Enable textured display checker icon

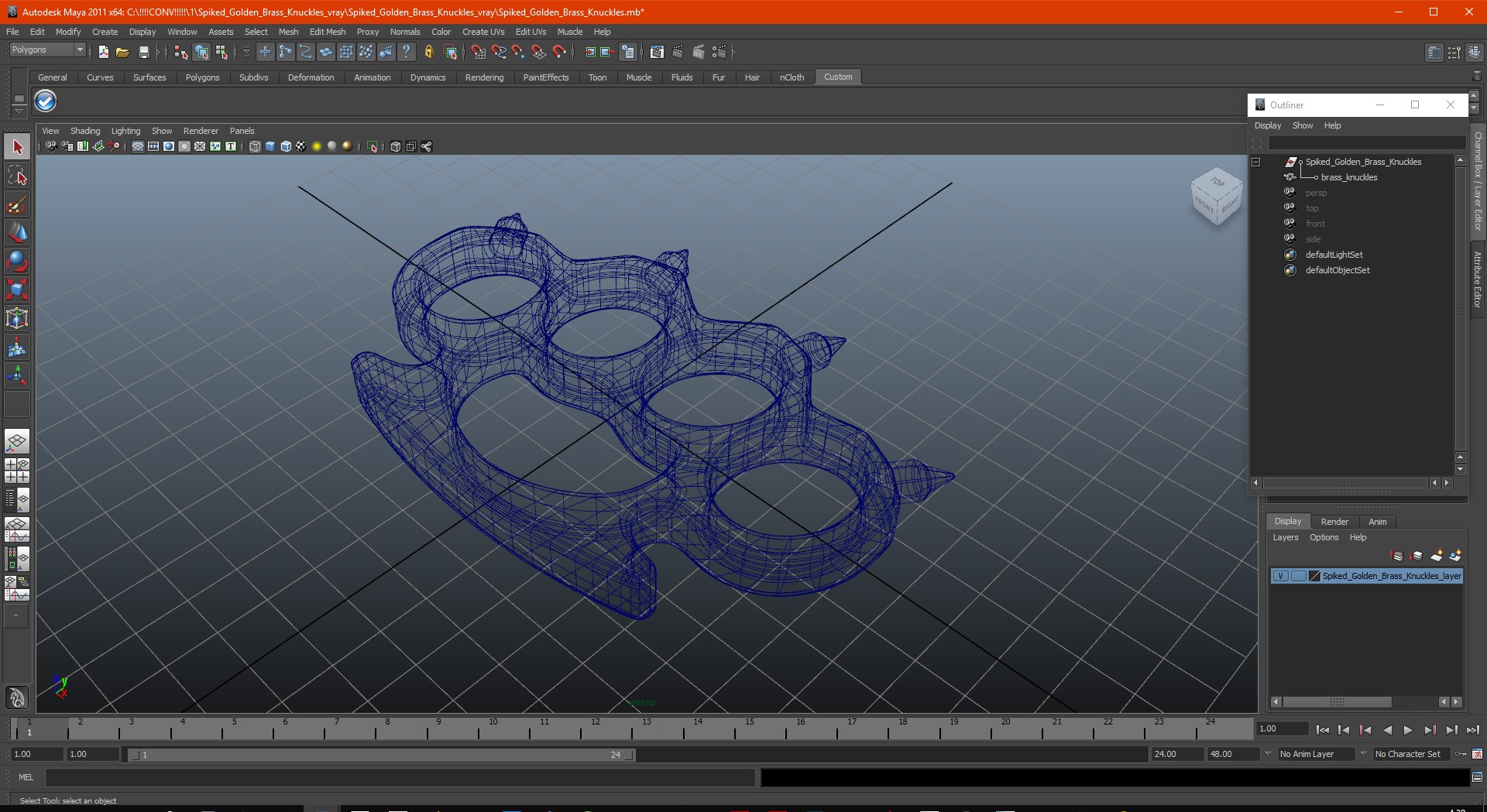(x=301, y=146)
